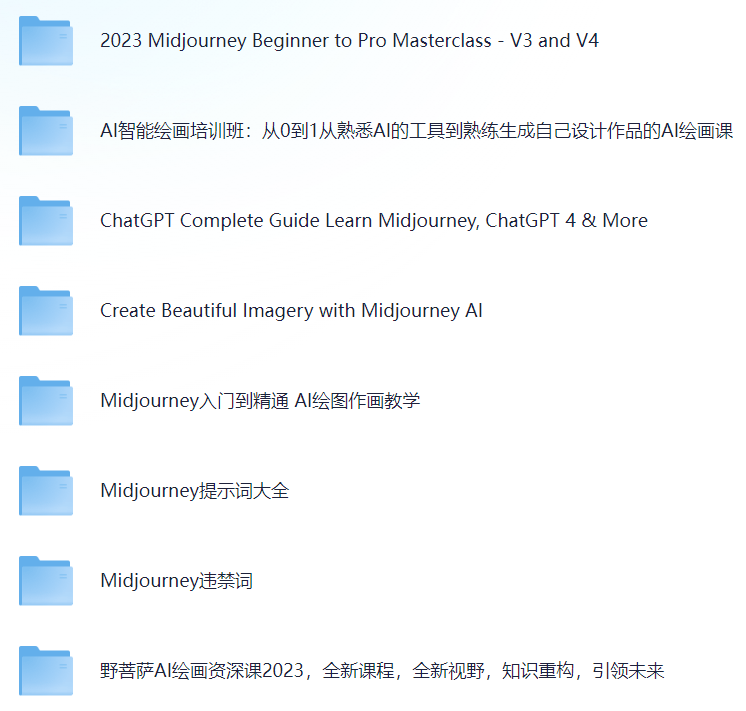Click the folder icon for 2023 Midjourney Beginner to Pro Masterclass
This screenshot has height=711, width=746.
[x=45, y=41]
